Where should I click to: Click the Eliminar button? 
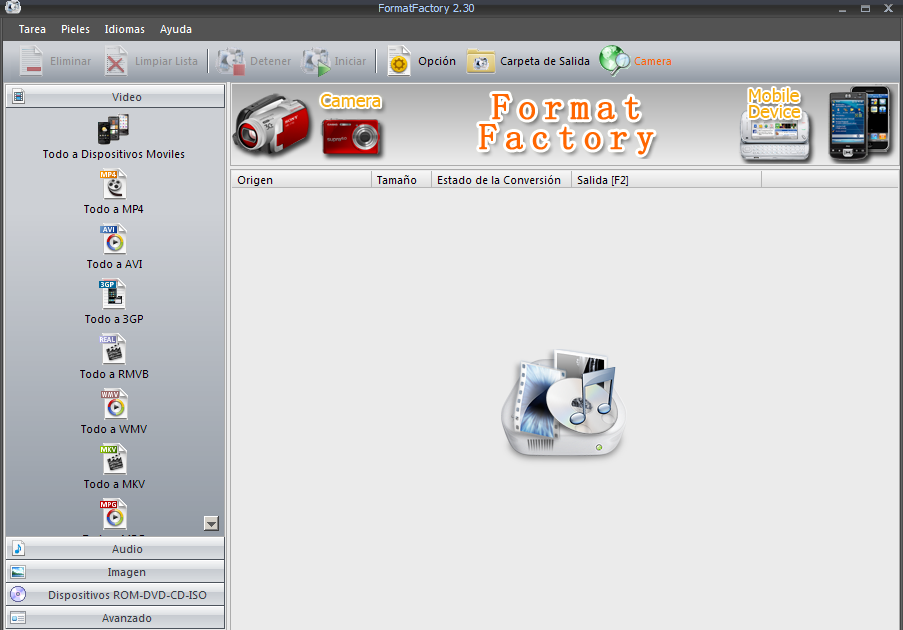55,60
